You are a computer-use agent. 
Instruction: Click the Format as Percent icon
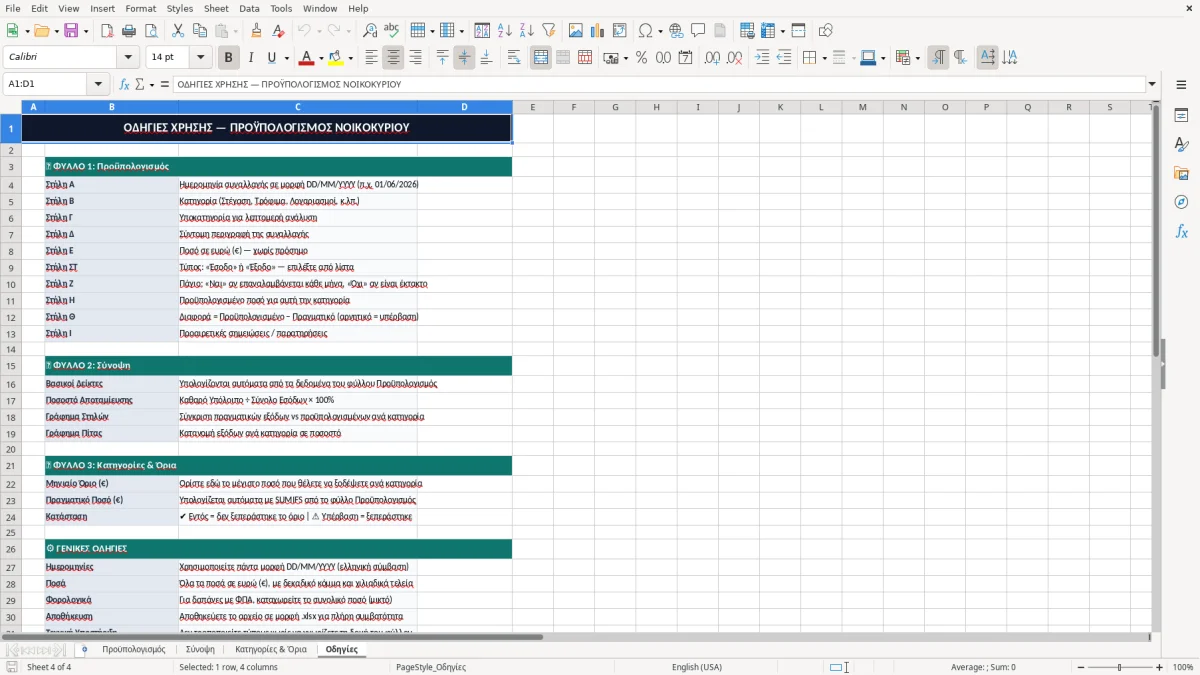[641, 58]
